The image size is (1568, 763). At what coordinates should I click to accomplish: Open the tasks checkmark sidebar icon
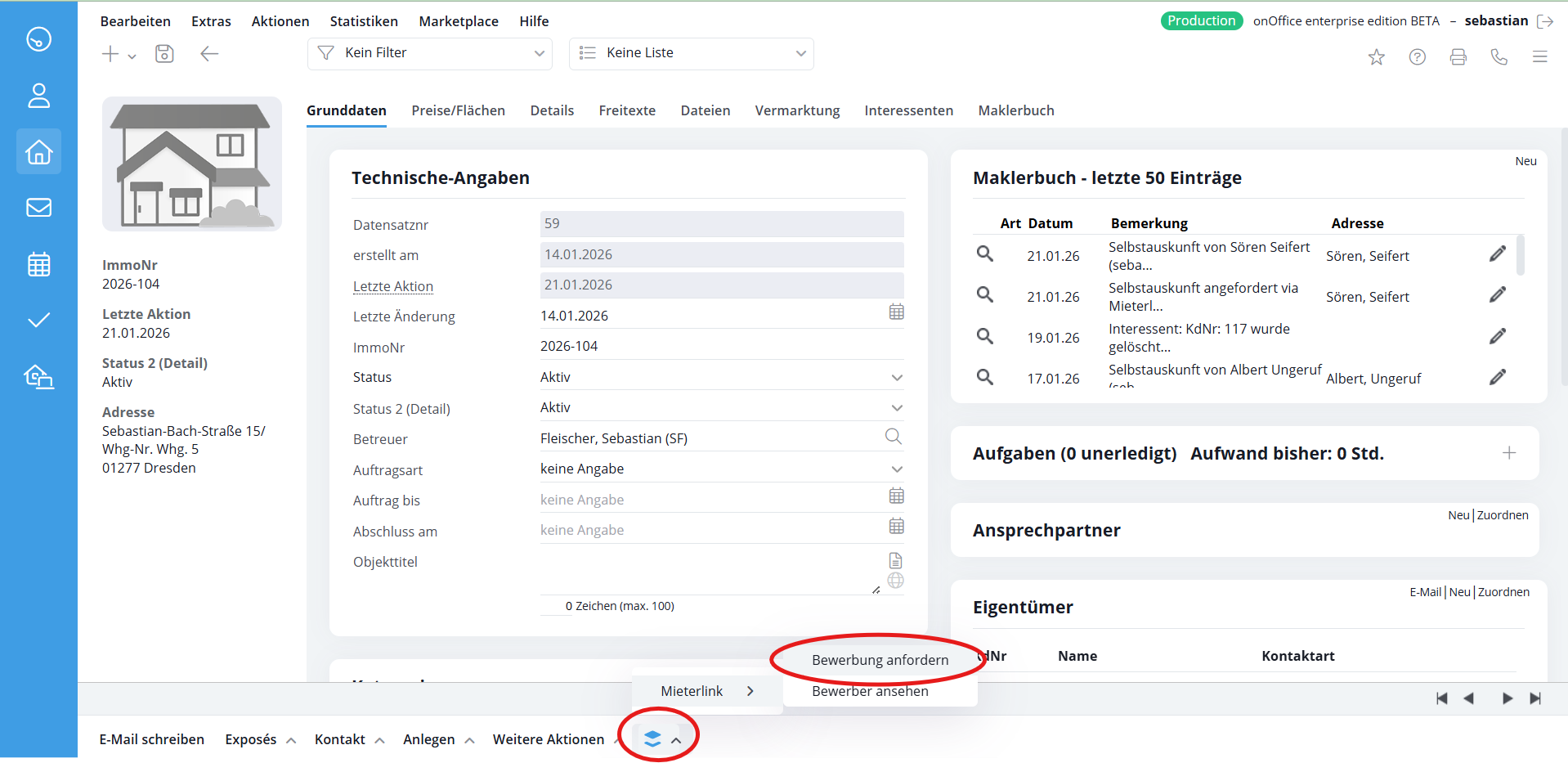point(38,320)
